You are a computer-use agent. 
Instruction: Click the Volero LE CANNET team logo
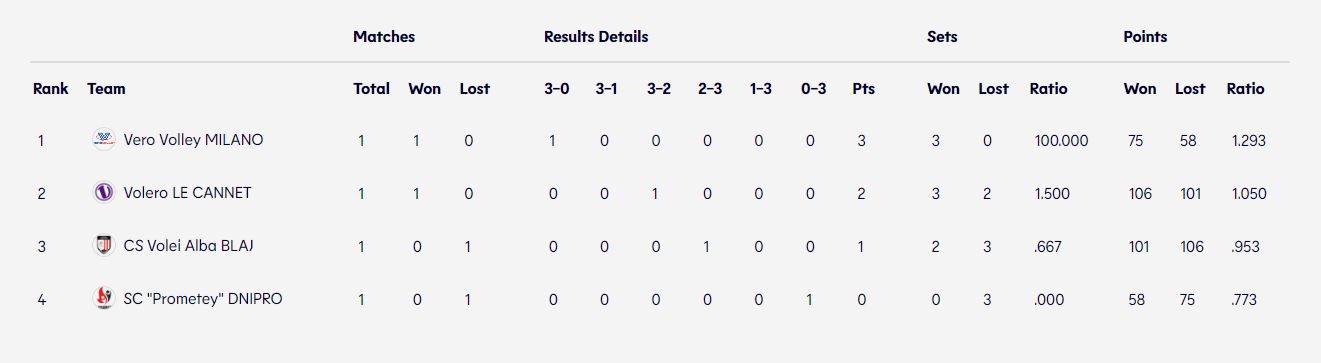(x=103, y=193)
